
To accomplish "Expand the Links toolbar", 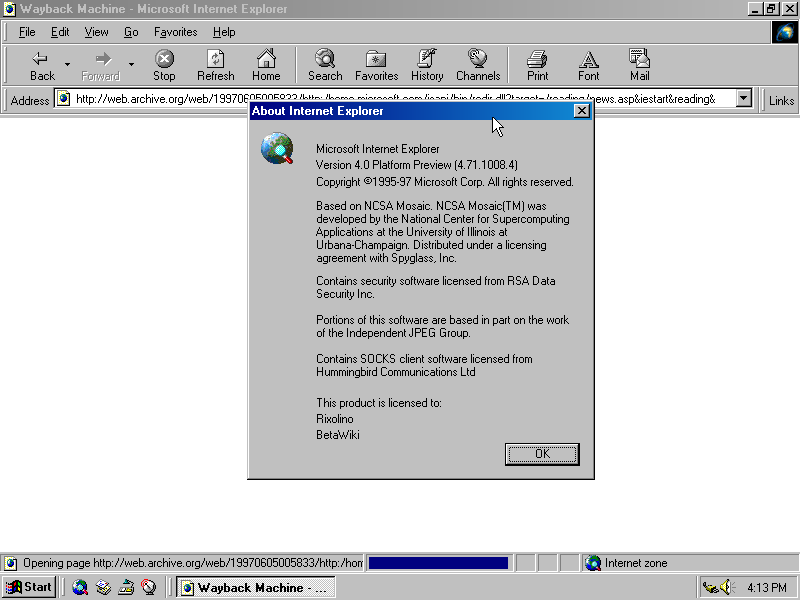I will (x=781, y=101).
